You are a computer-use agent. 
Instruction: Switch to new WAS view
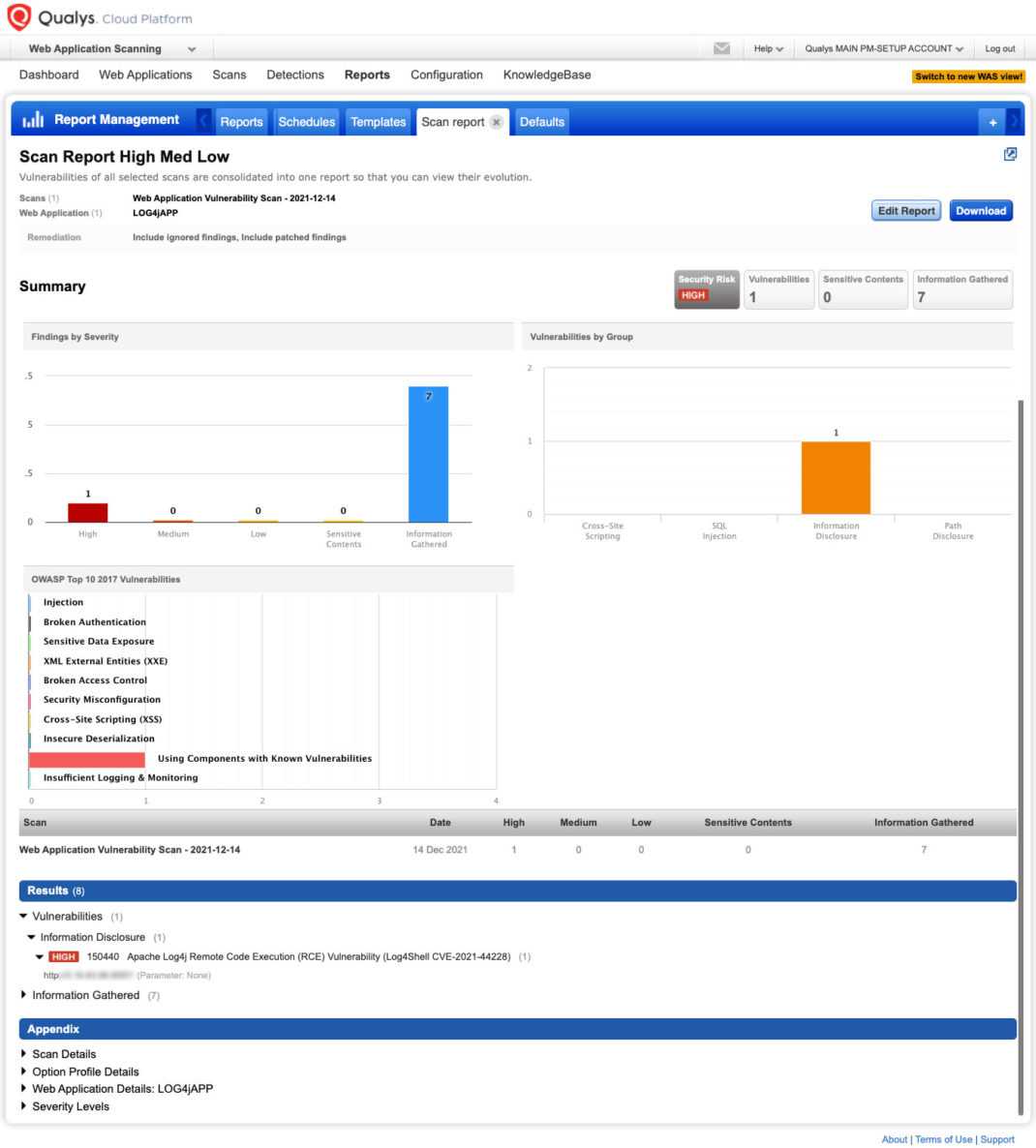[968, 76]
